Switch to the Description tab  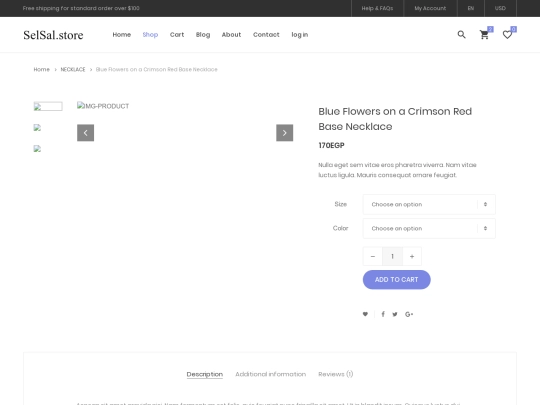[205, 374]
